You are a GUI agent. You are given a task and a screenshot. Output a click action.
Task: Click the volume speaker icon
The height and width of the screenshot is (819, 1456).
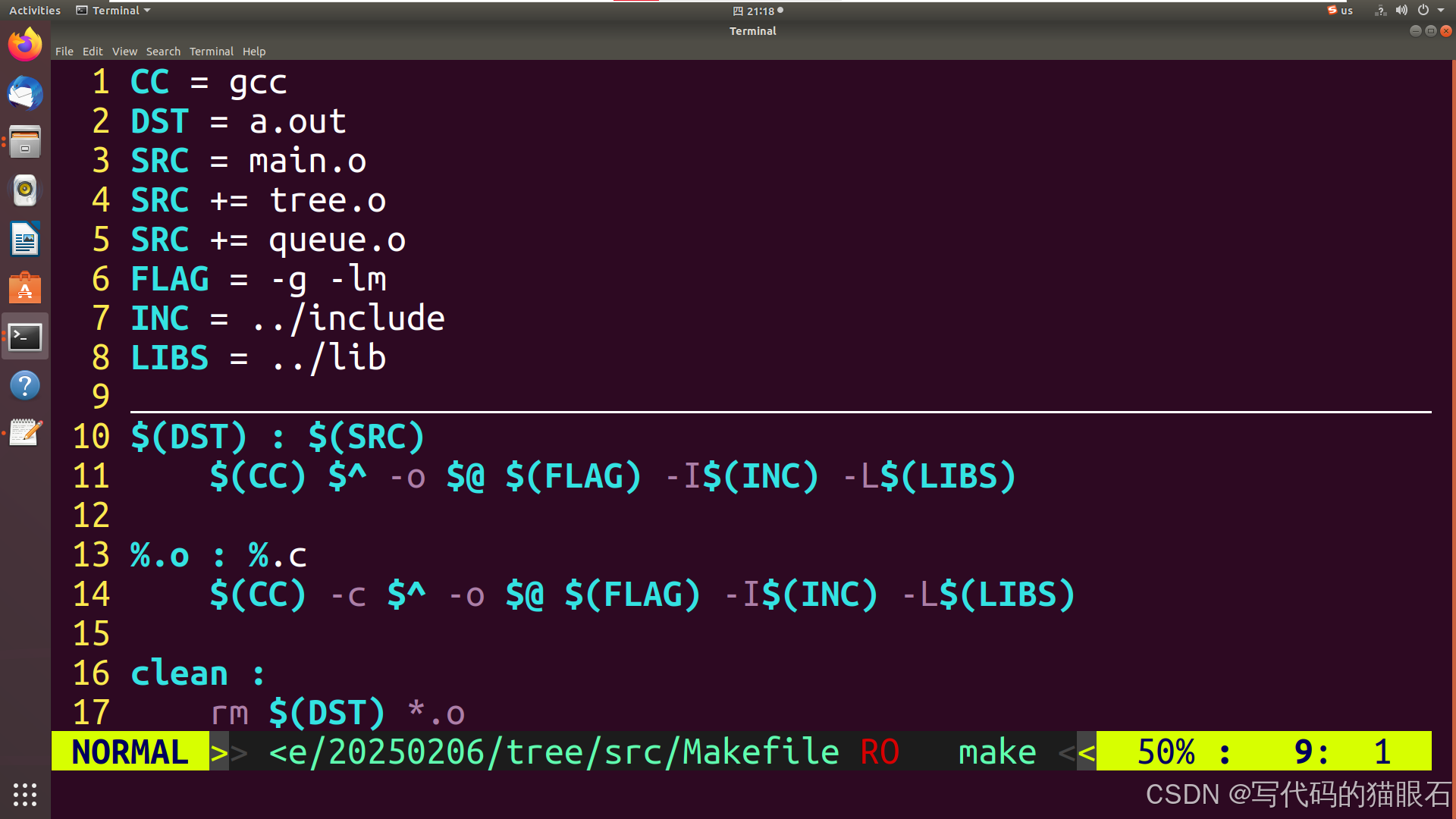[x=1401, y=11]
